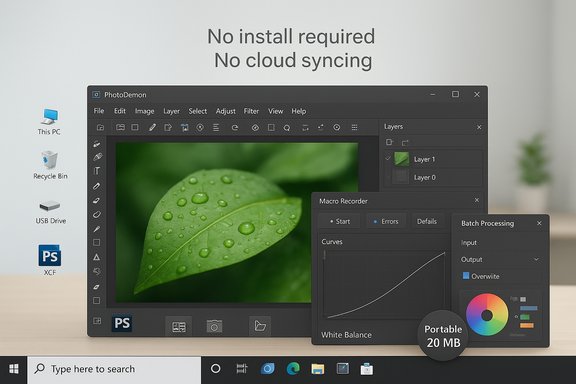Pick the blue swatch beside color wheel
This screenshot has width=576, height=384.
coord(529,308)
